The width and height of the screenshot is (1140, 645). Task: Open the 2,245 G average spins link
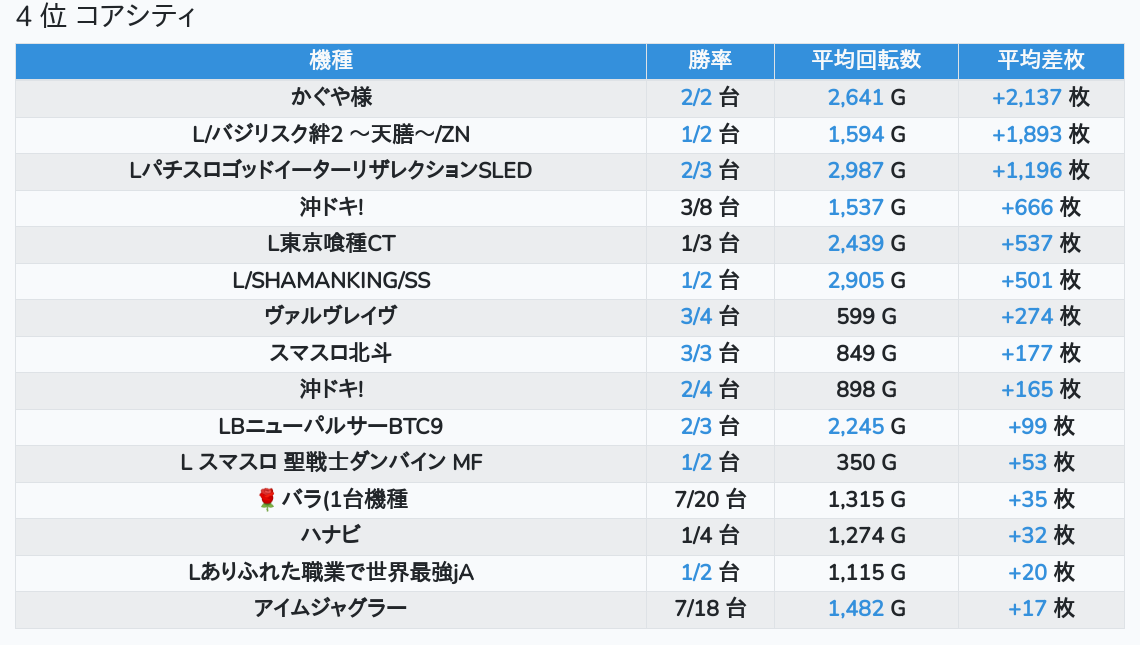click(x=856, y=426)
